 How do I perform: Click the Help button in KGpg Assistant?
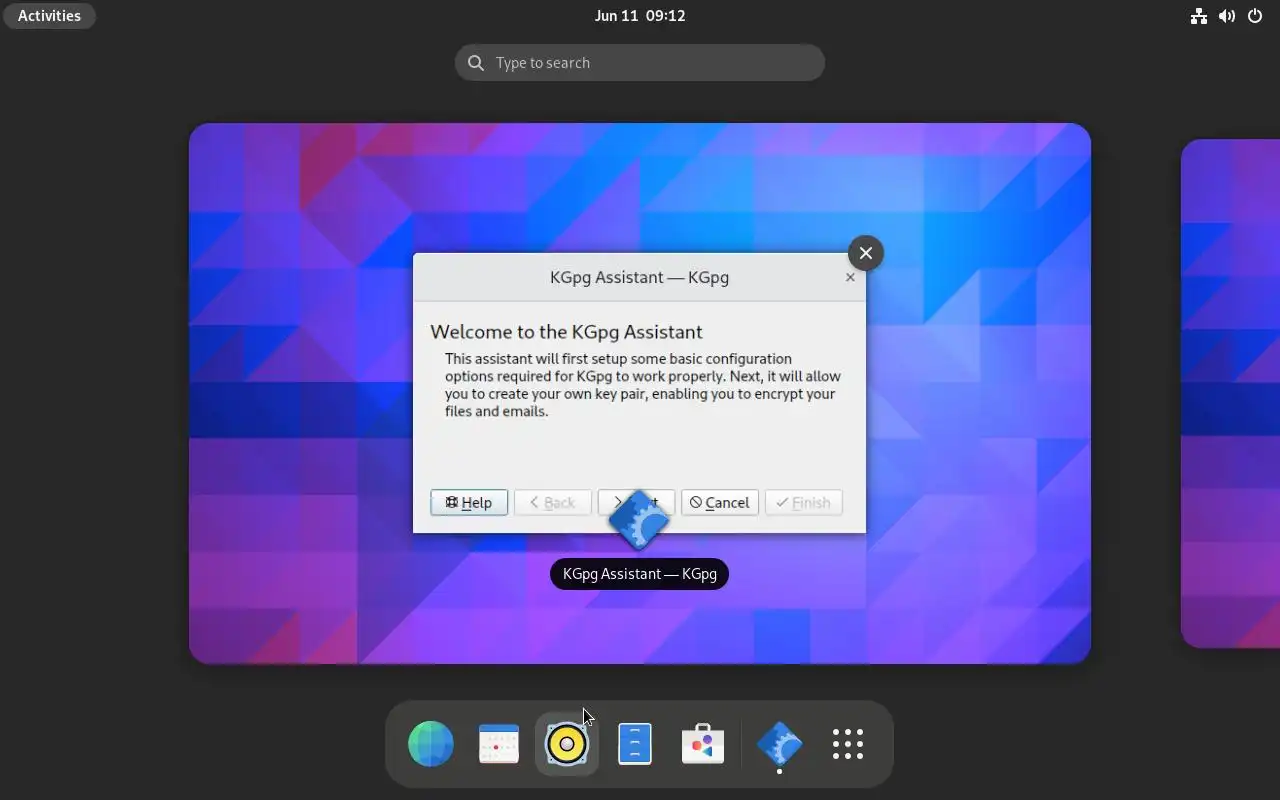click(x=469, y=502)
